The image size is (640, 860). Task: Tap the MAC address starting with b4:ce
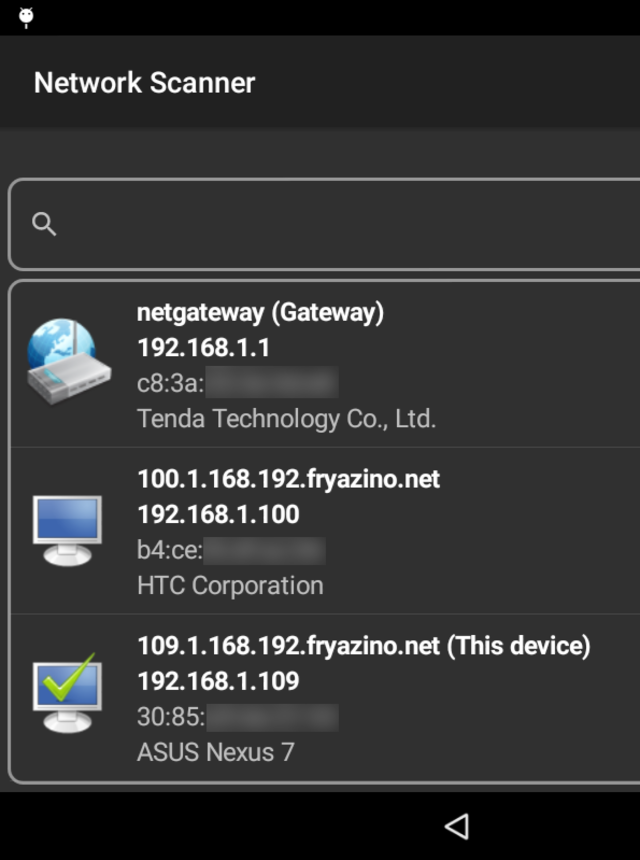tap(231, 550)
